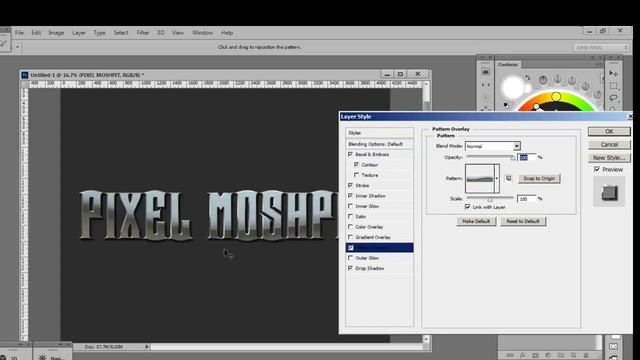Open tool preset picker arrow in options bar
This screenshot has width=640, height=360.
pos(18,47)
